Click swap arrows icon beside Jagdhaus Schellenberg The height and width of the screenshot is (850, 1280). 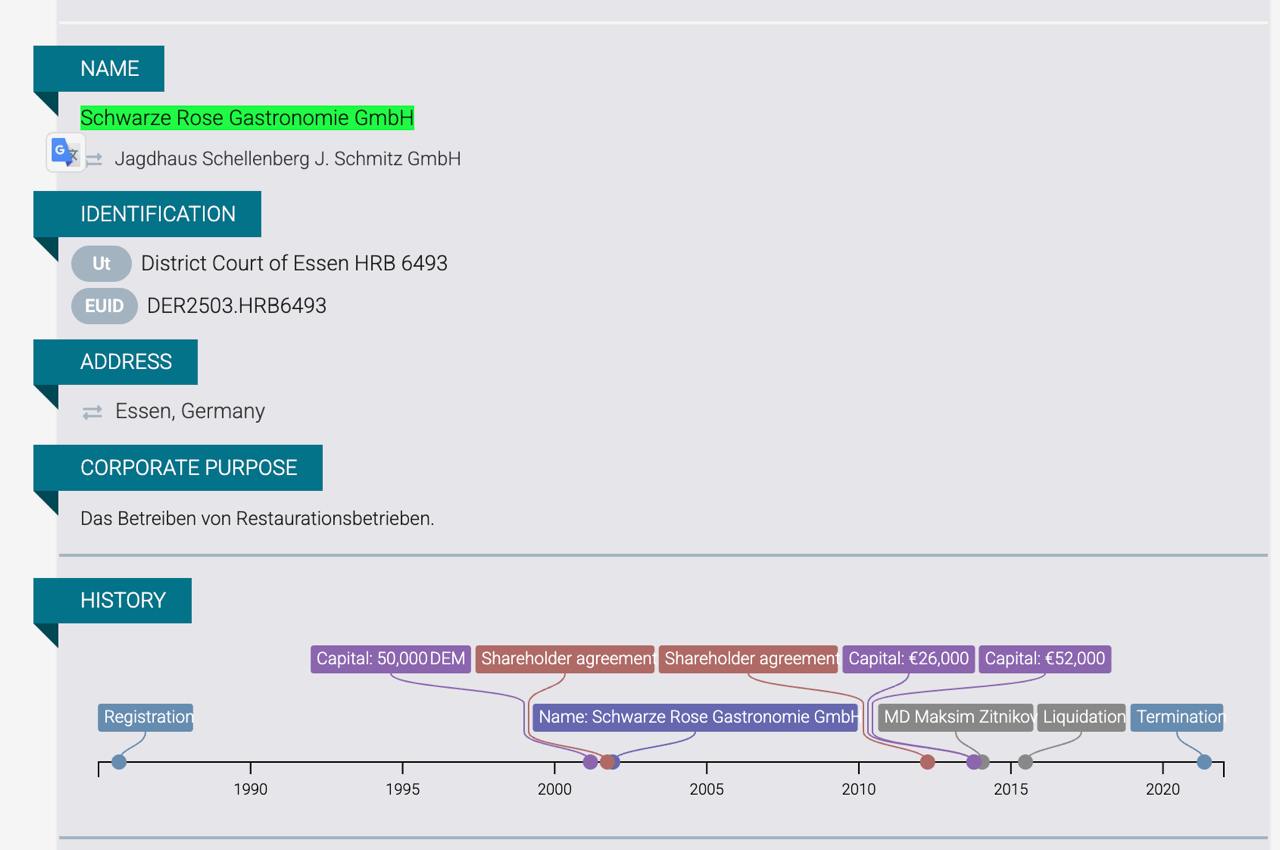94,159
